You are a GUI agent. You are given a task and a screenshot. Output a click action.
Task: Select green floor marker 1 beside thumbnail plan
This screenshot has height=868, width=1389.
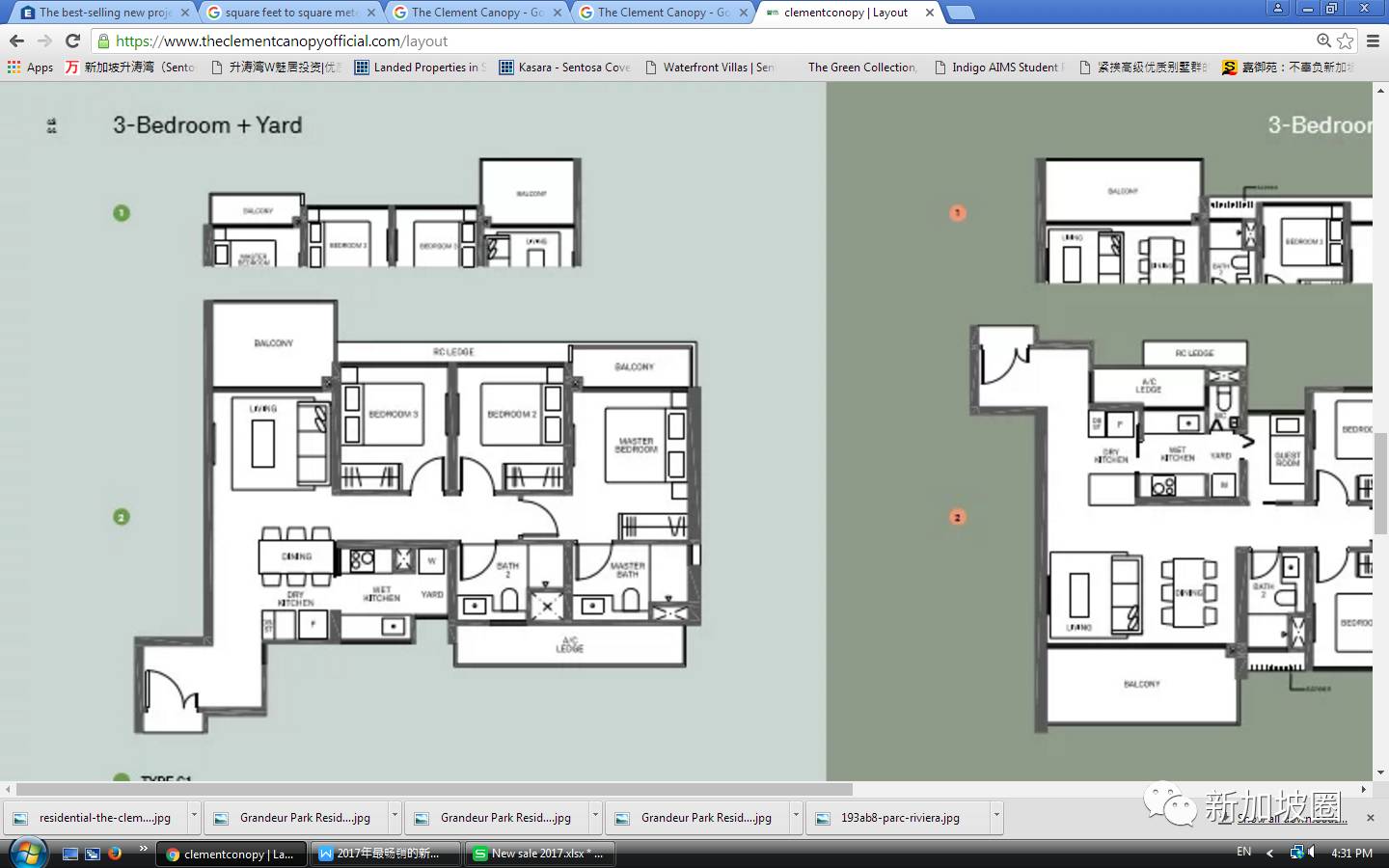122,213
